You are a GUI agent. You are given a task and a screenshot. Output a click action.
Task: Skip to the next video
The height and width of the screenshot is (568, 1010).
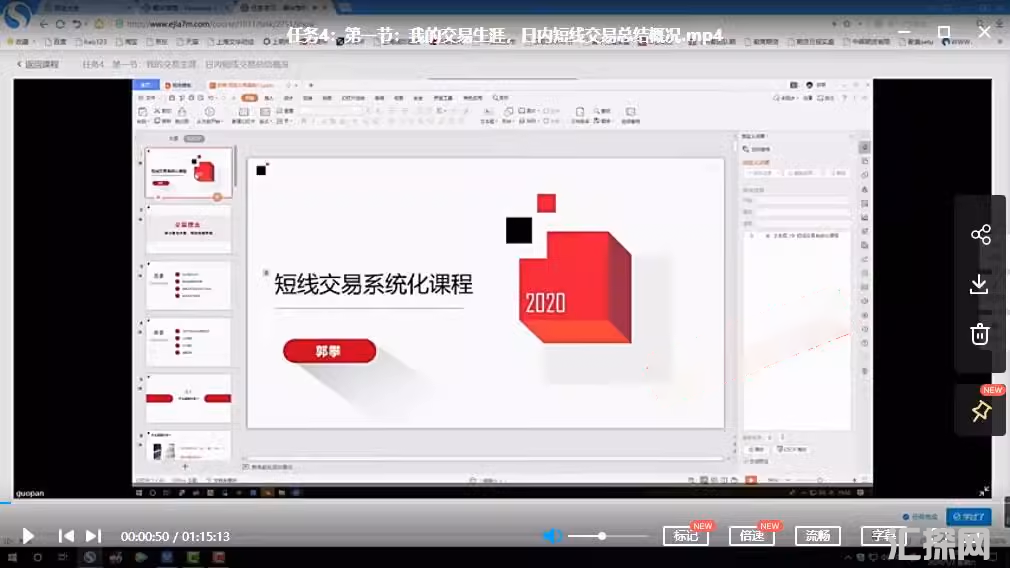pos(93,536)
